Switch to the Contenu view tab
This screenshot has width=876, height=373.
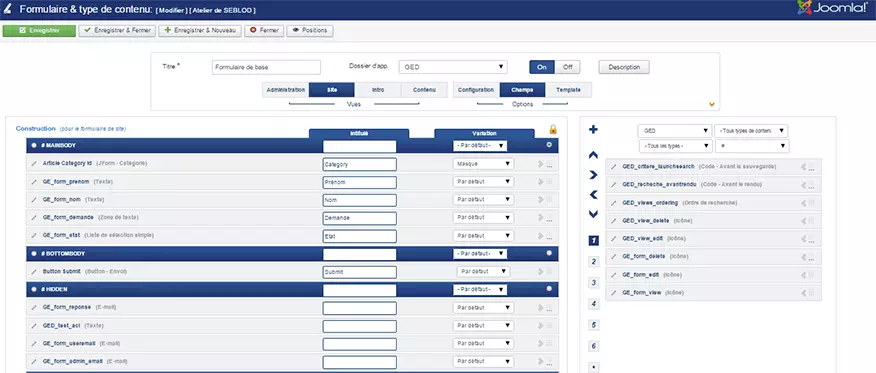pos(425,90)
